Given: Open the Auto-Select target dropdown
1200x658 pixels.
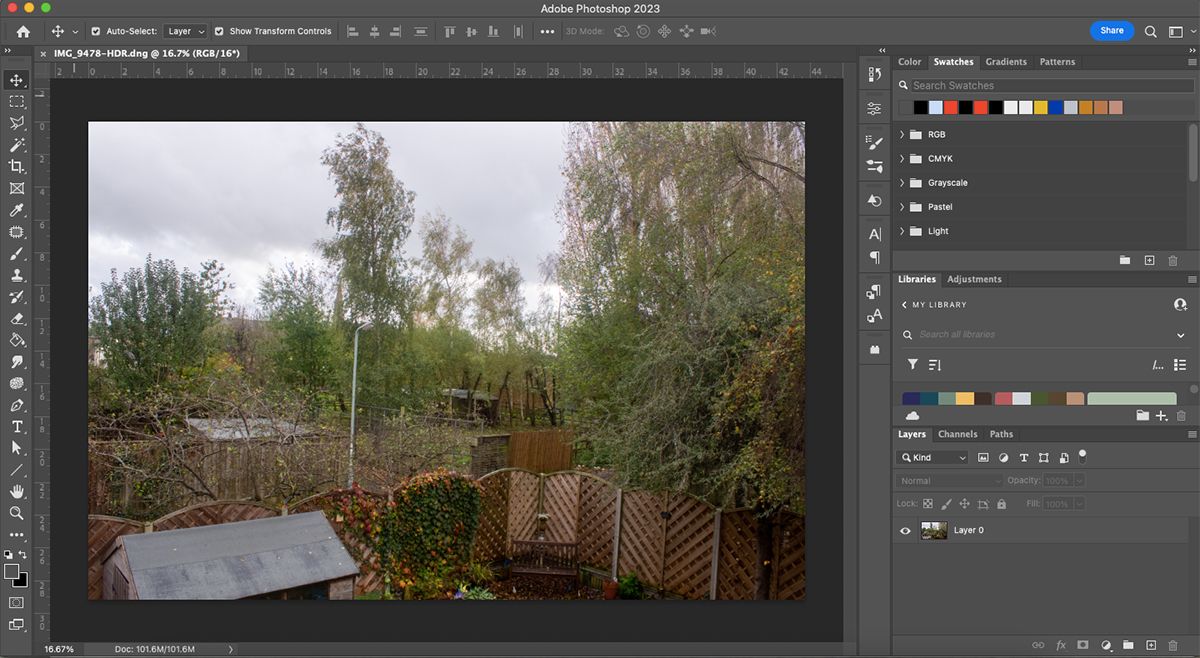Looking at the screenshot, I should pos(185,31).
